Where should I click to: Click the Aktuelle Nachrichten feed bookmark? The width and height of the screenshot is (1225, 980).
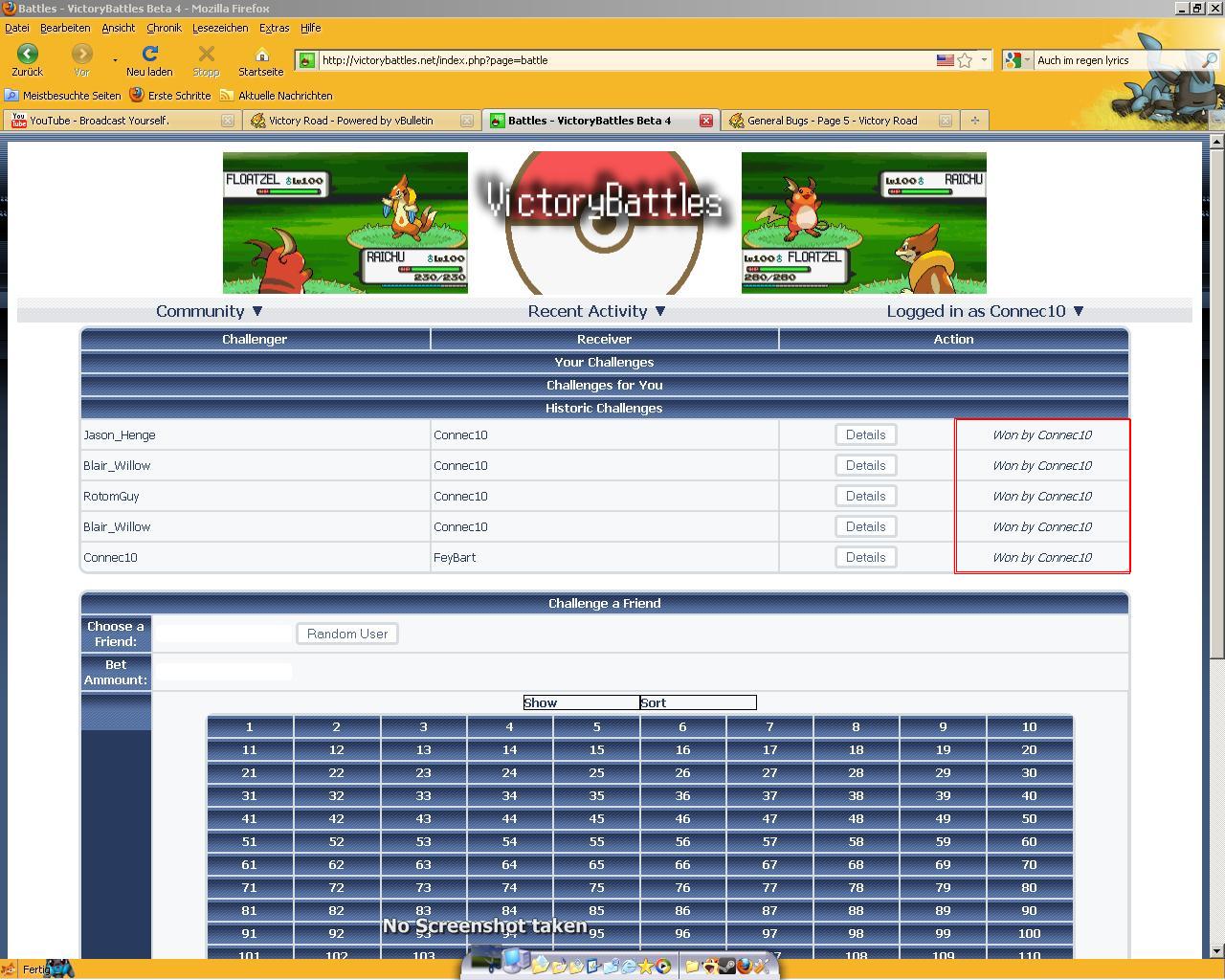[x=277, y=96]
